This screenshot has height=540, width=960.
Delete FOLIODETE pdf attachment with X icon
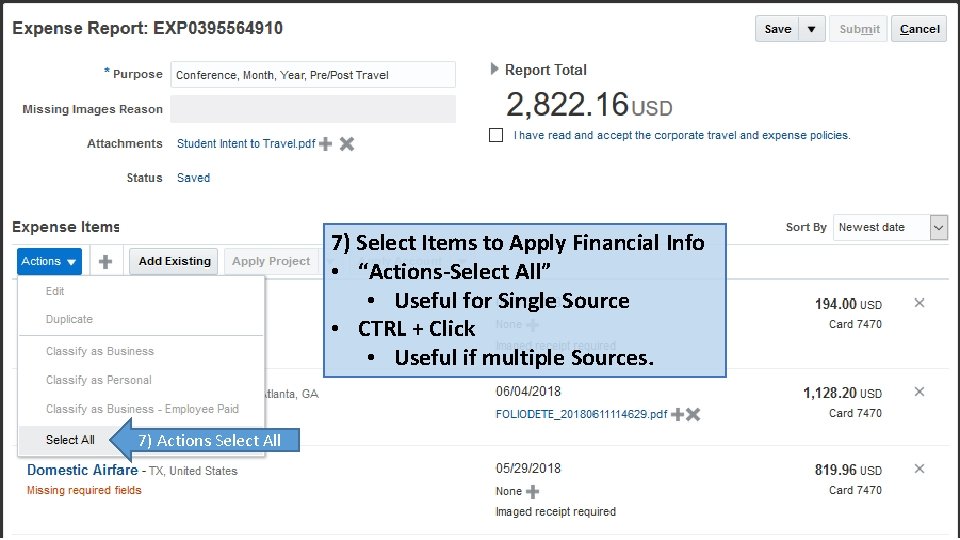tap(692, 414)
